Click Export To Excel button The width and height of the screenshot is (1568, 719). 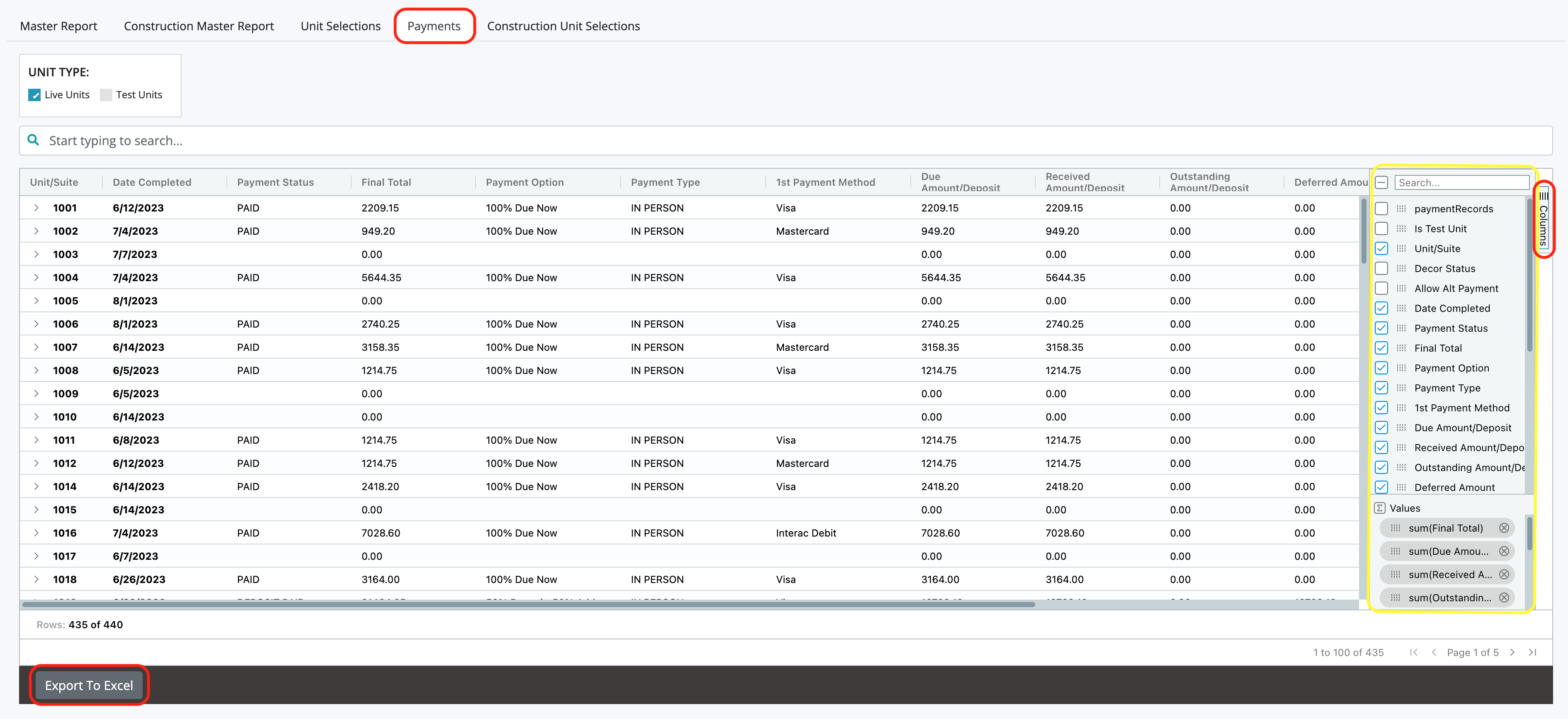coord(89,685)
